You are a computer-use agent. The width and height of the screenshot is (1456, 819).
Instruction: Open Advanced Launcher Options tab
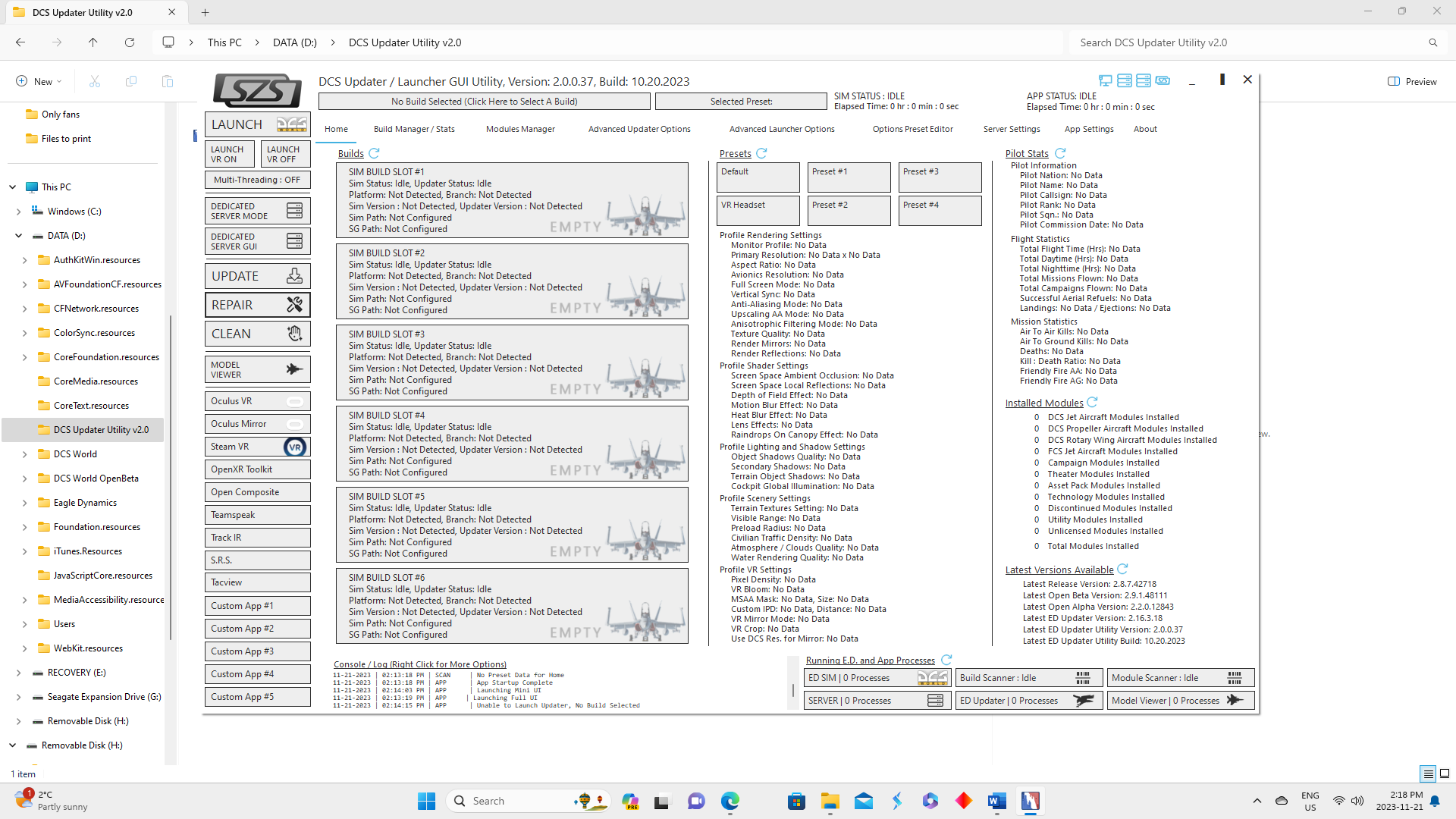pyautogui.click(x=782, y=129)
